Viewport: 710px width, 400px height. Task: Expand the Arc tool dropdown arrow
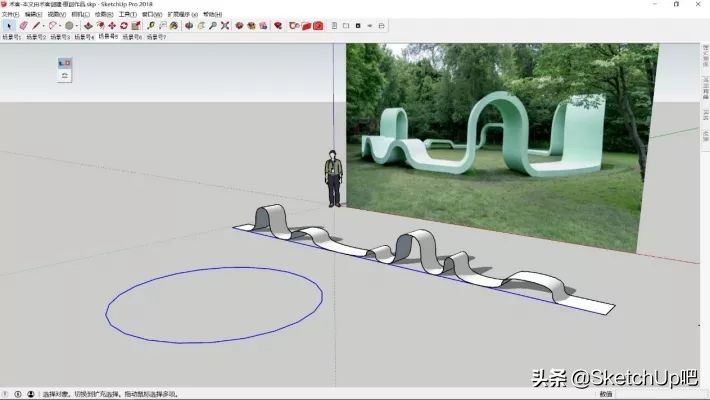click(x=60, y=26)
